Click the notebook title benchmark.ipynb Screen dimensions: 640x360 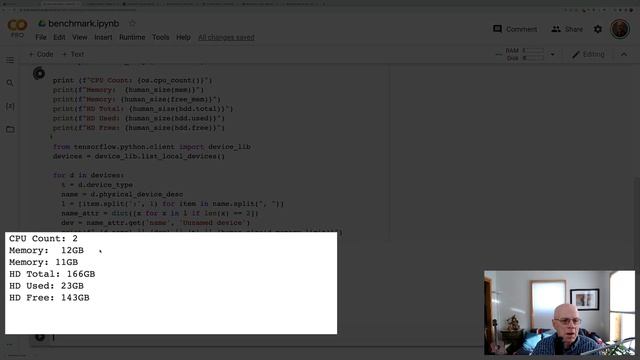pos(84,24)
